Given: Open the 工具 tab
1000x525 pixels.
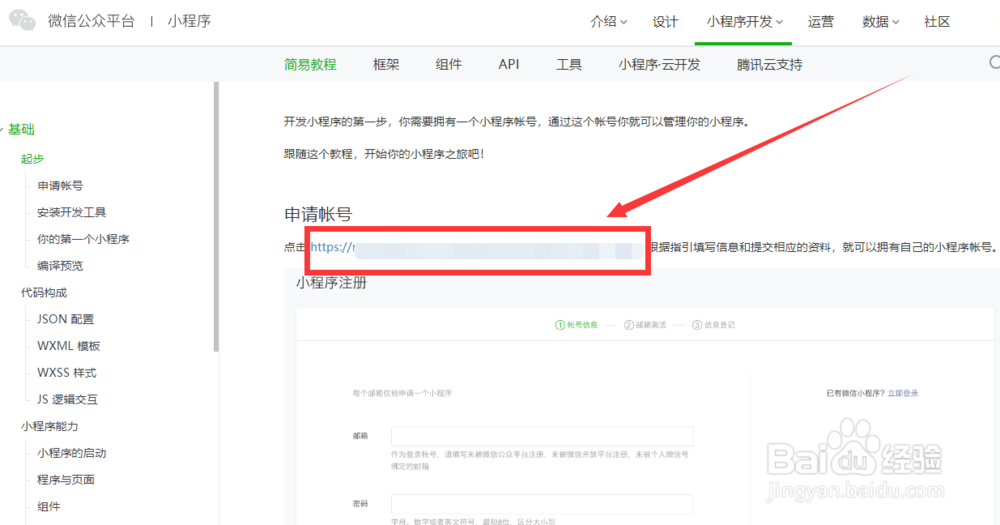Looking at the screenshot, I should (568, 64).
